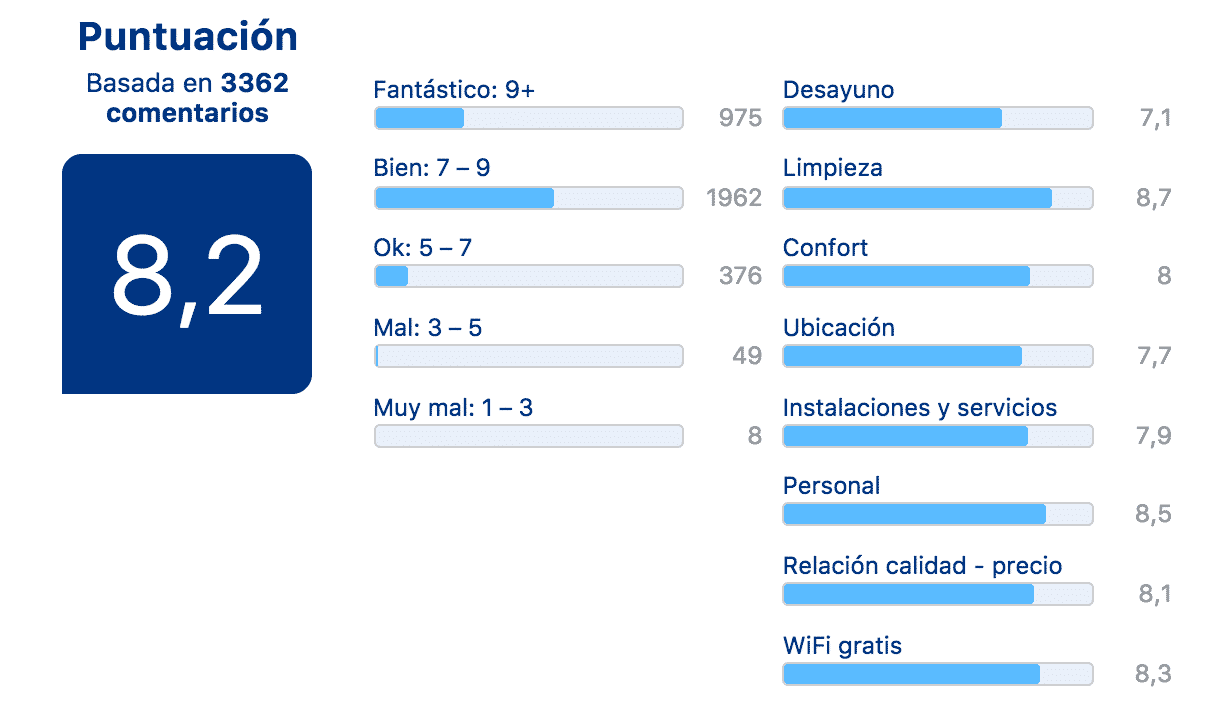
Task: Click the Ok: 5 – 7 rating bar
Action: [x=529, y=276]
